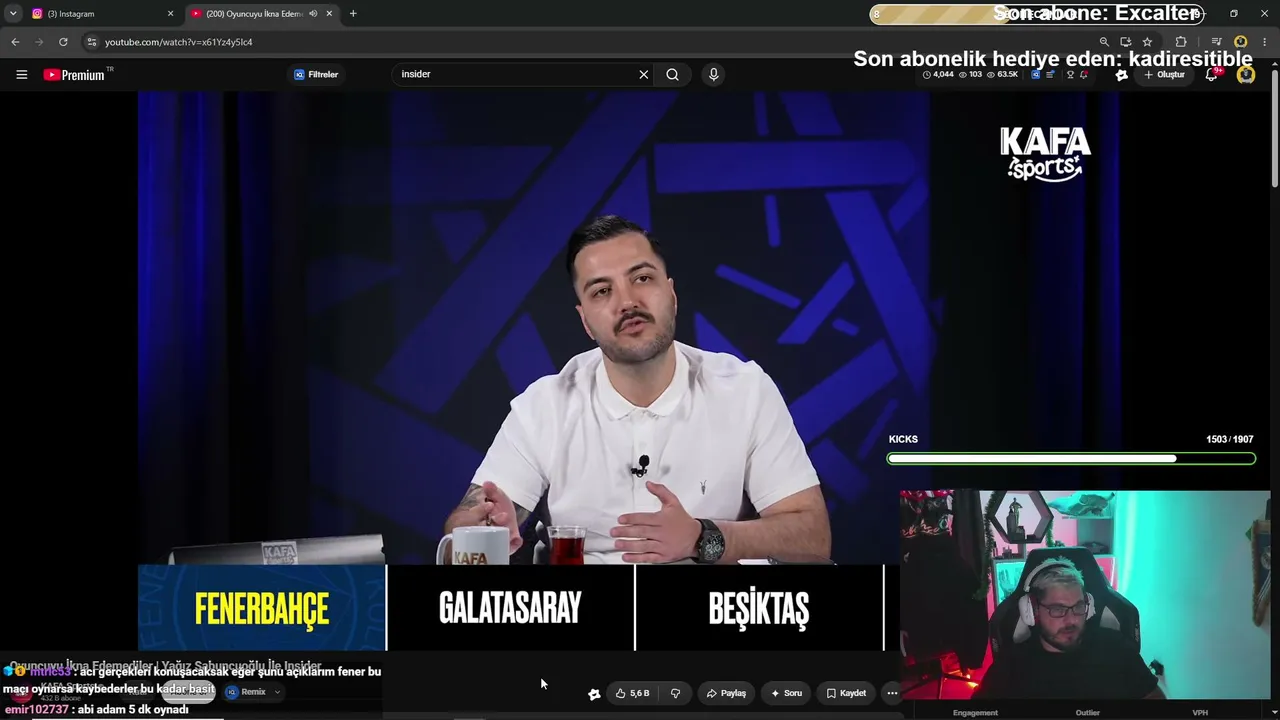
Task: Clear the search text with the X
Action: click(x=644, y=74)
